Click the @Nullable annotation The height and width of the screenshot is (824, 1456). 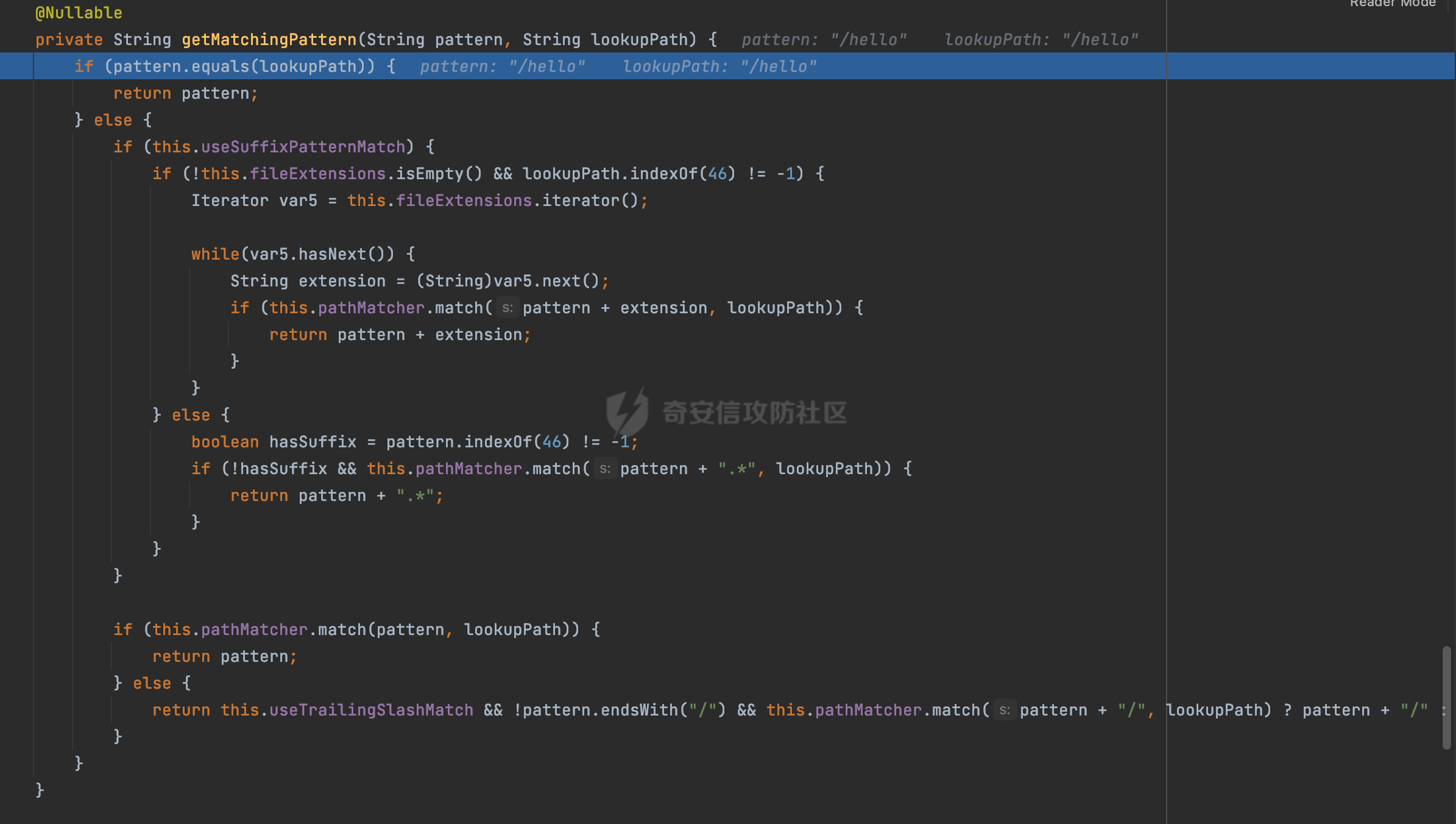[x=79, y=13]
